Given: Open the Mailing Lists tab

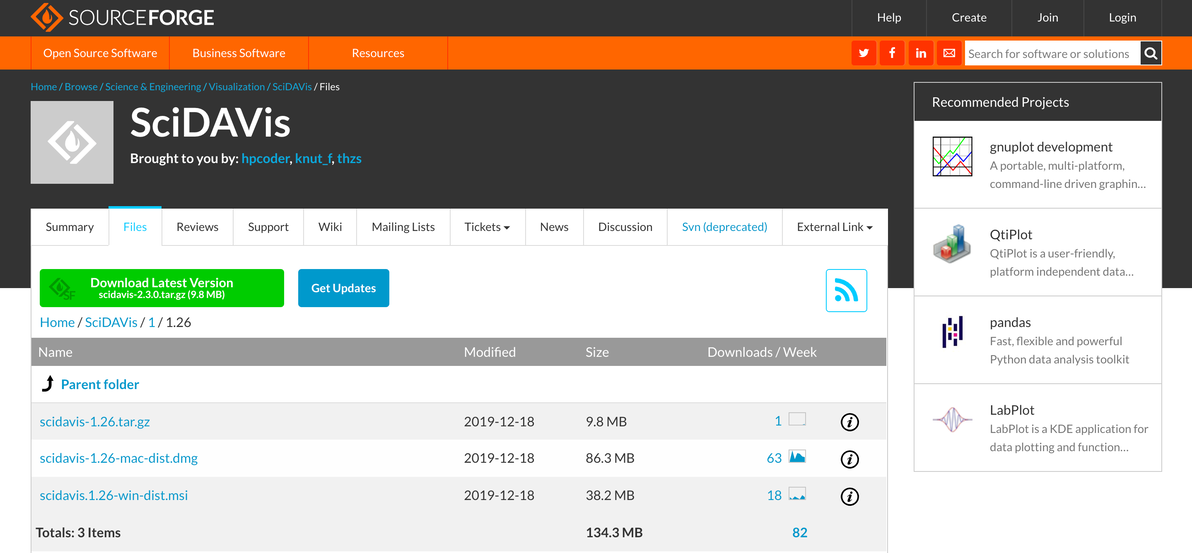Looking at the screenshot, I should tap(403, 227).
